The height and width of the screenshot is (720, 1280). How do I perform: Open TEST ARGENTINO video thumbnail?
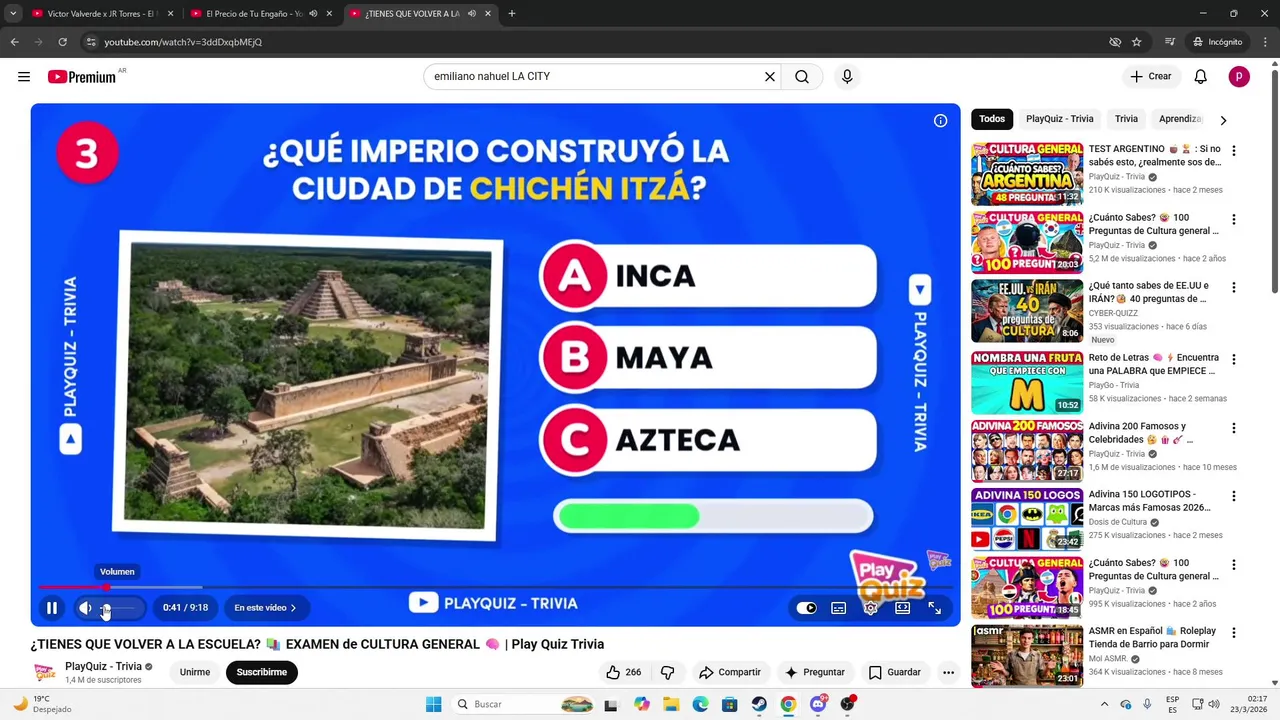(1027, 174)
